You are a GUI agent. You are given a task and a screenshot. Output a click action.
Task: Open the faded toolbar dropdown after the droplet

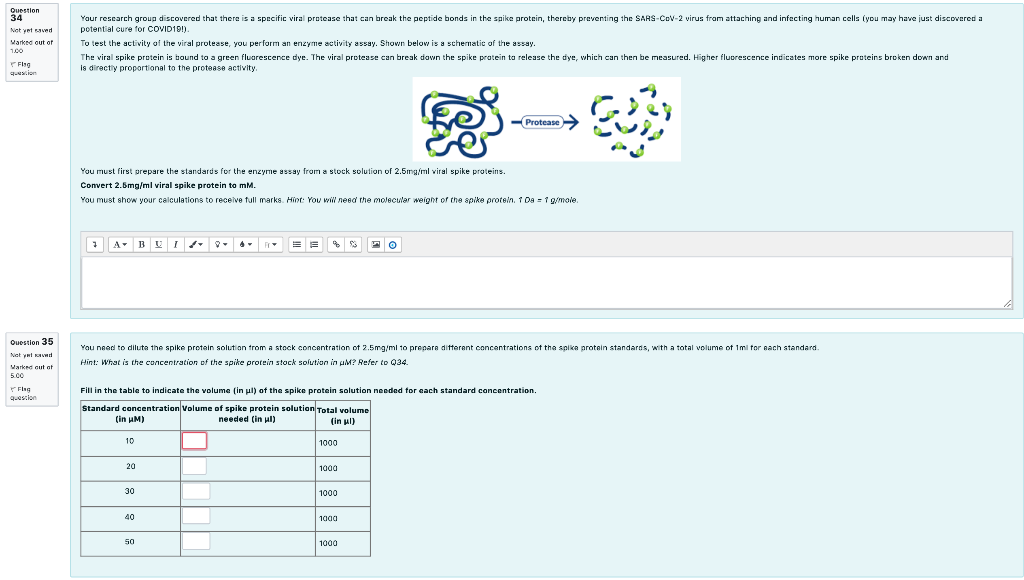[x=270, y=244]
